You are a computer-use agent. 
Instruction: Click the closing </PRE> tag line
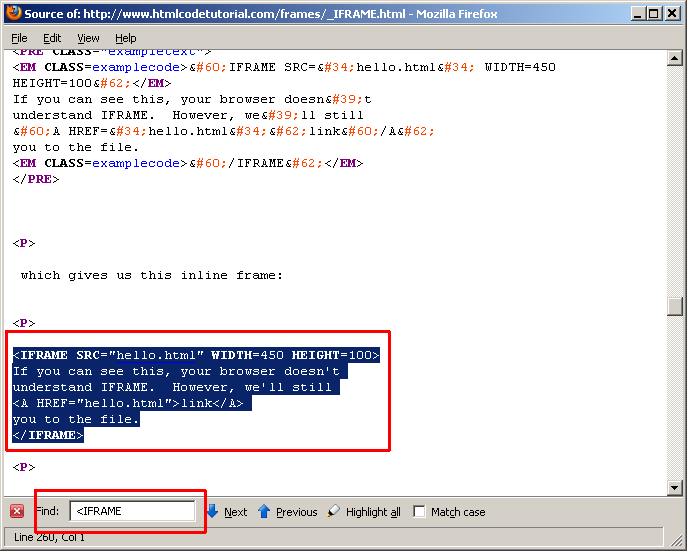[35, 179]
